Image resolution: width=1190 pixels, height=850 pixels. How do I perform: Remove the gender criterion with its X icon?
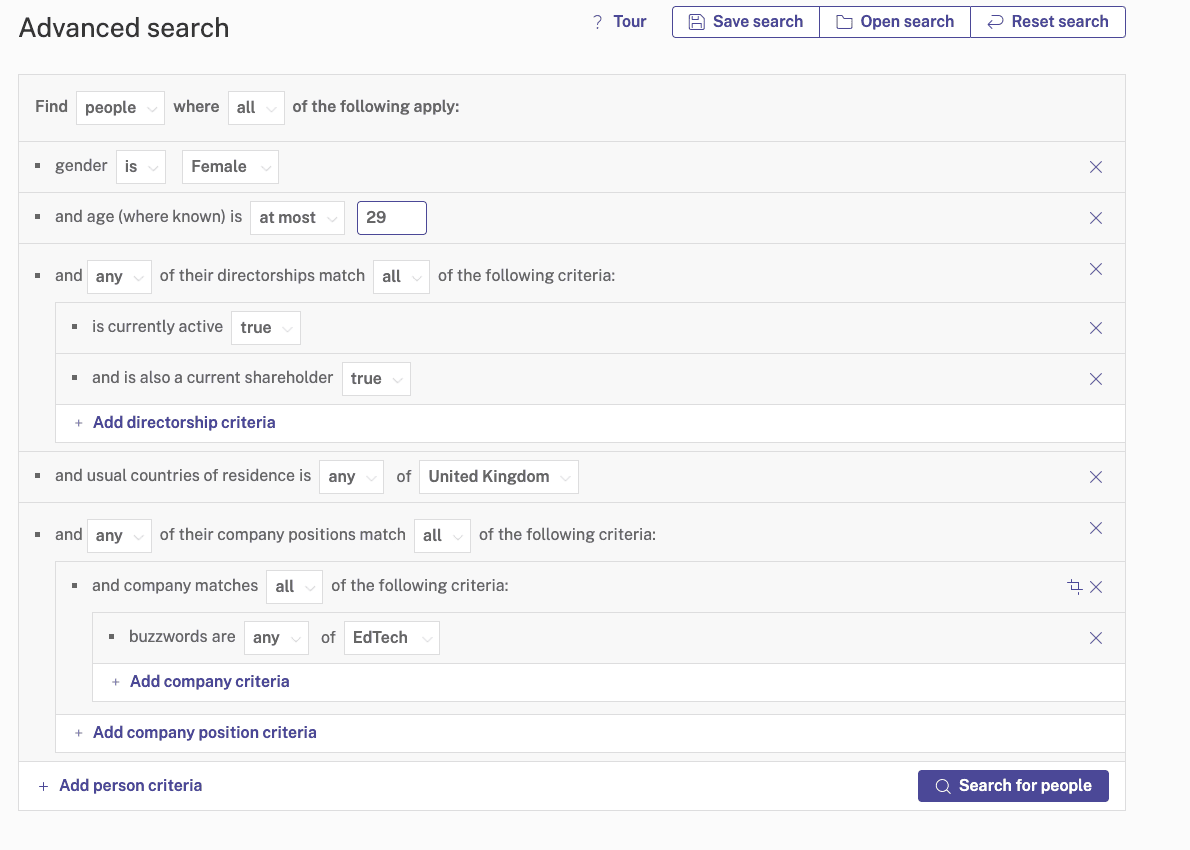click(1095, 167)
